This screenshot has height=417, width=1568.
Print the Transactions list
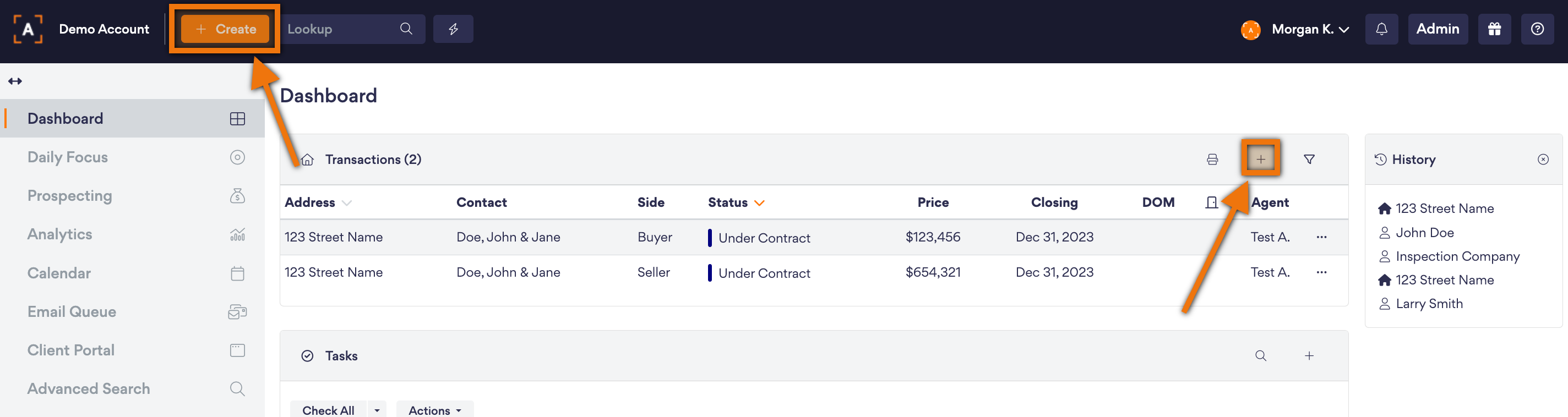(x=1212, y=159)
